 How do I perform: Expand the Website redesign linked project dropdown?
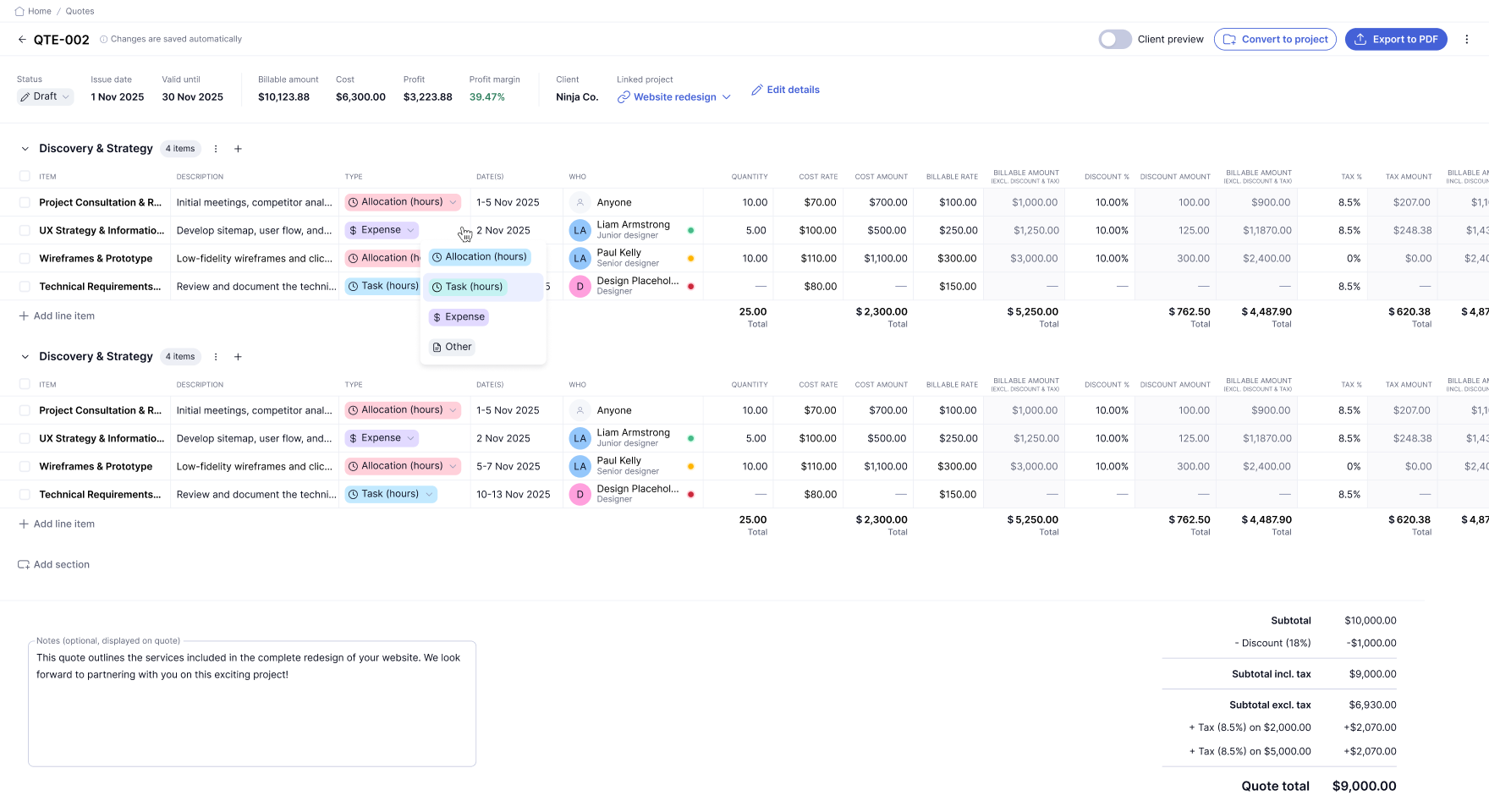point(726,97)
